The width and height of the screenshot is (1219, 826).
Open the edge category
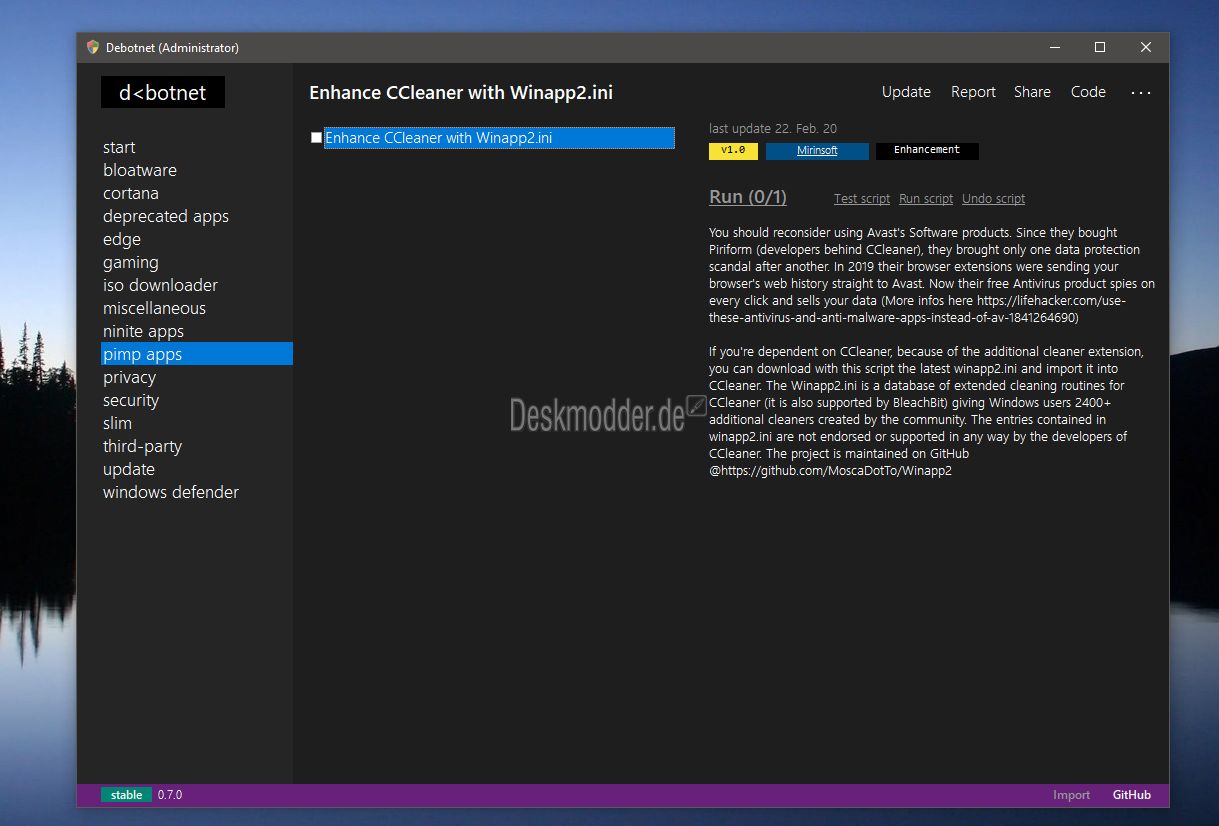coord(122,239)
